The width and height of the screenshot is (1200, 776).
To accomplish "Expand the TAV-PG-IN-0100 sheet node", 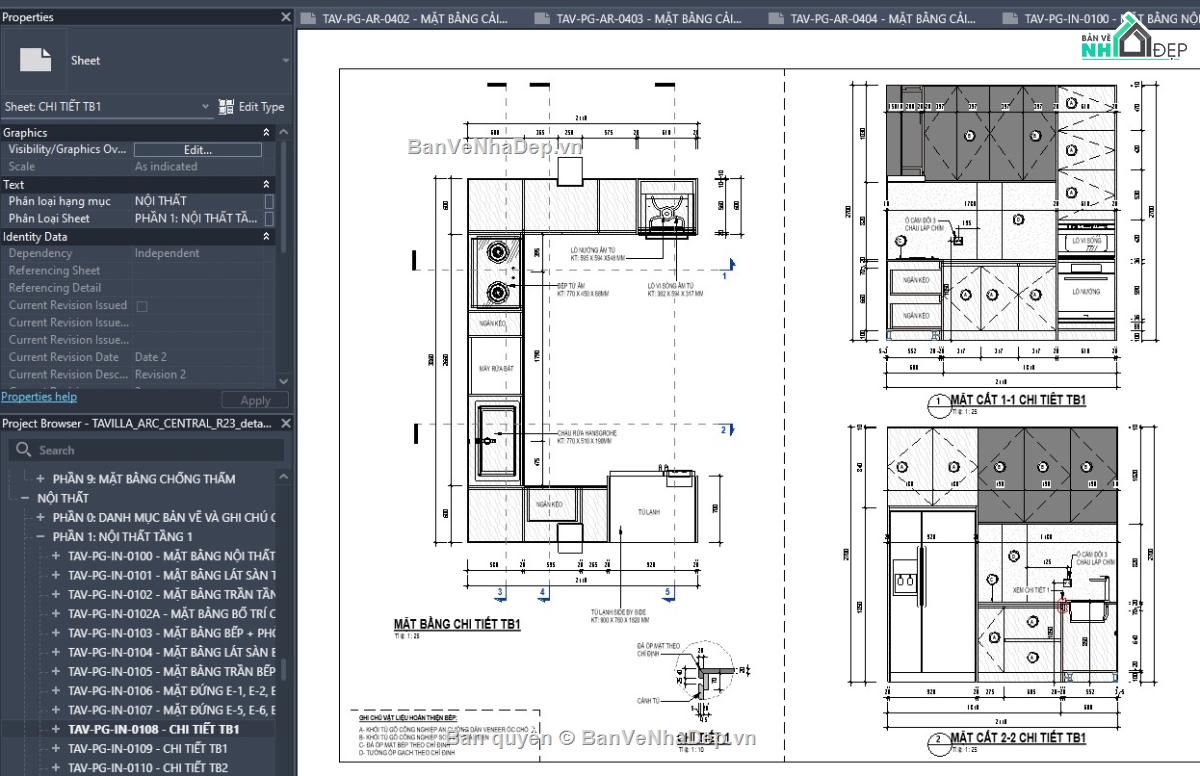I will coord(57,556).
